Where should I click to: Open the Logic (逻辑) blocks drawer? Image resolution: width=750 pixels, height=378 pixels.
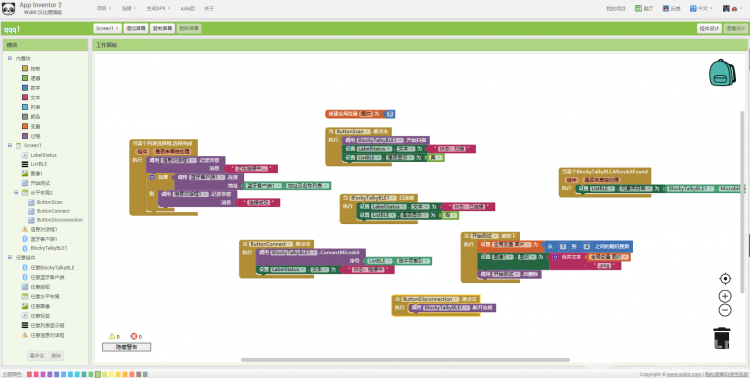(32, 78)
